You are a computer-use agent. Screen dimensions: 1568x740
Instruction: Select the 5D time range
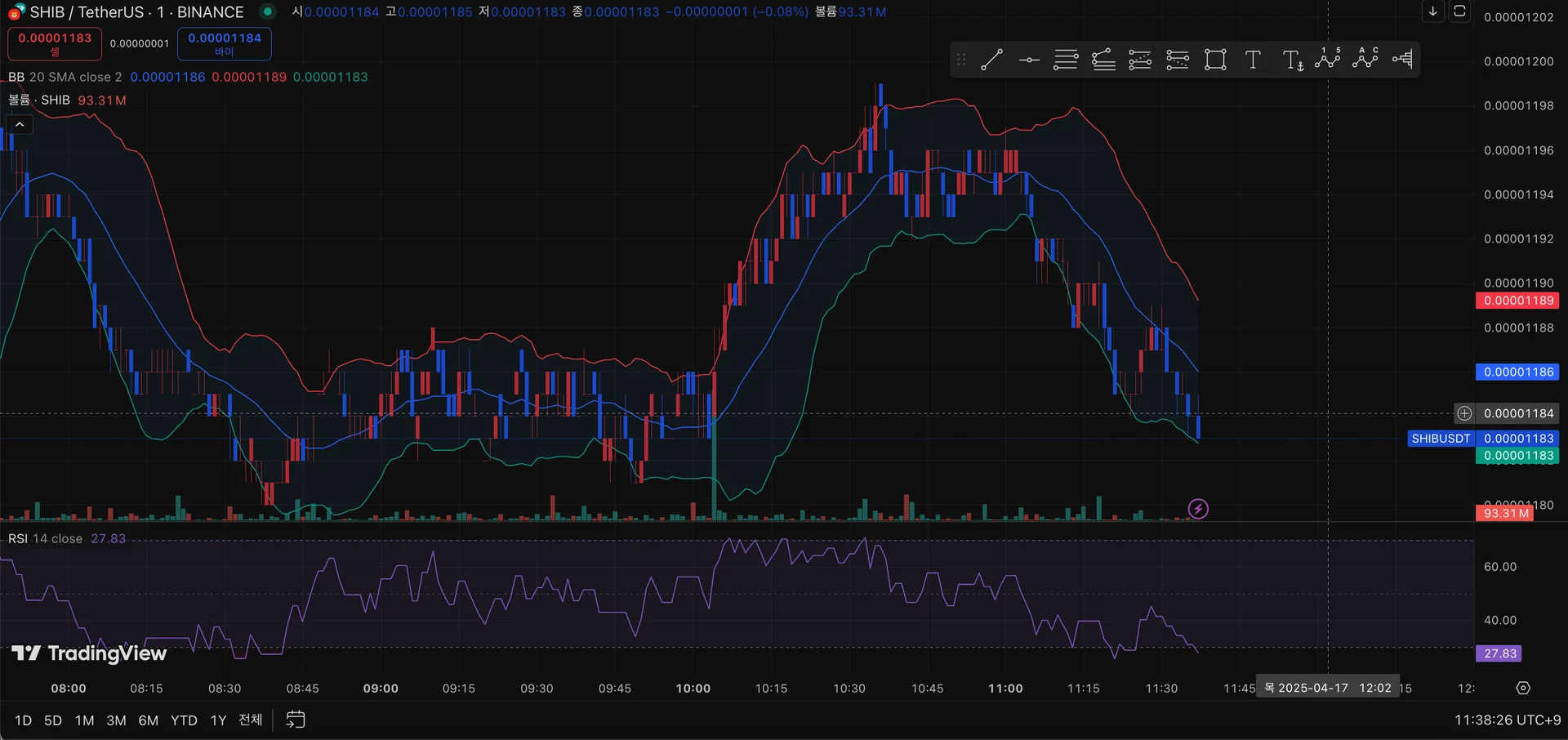click(x=53, y=720)
